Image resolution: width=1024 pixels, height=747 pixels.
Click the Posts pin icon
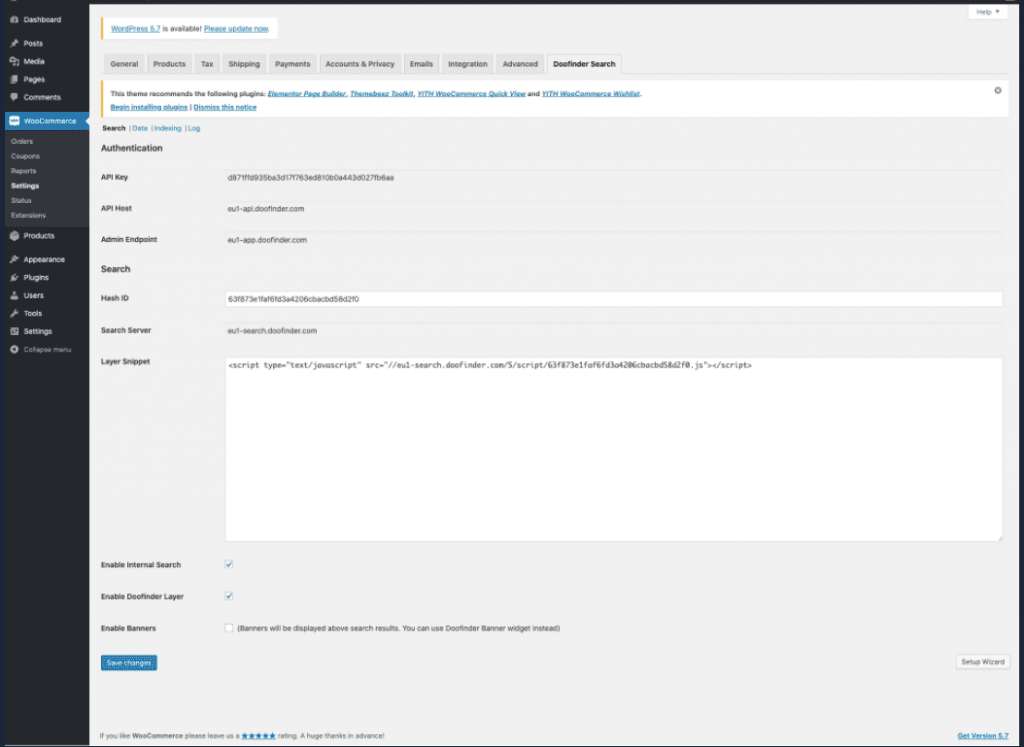[13, 43]
